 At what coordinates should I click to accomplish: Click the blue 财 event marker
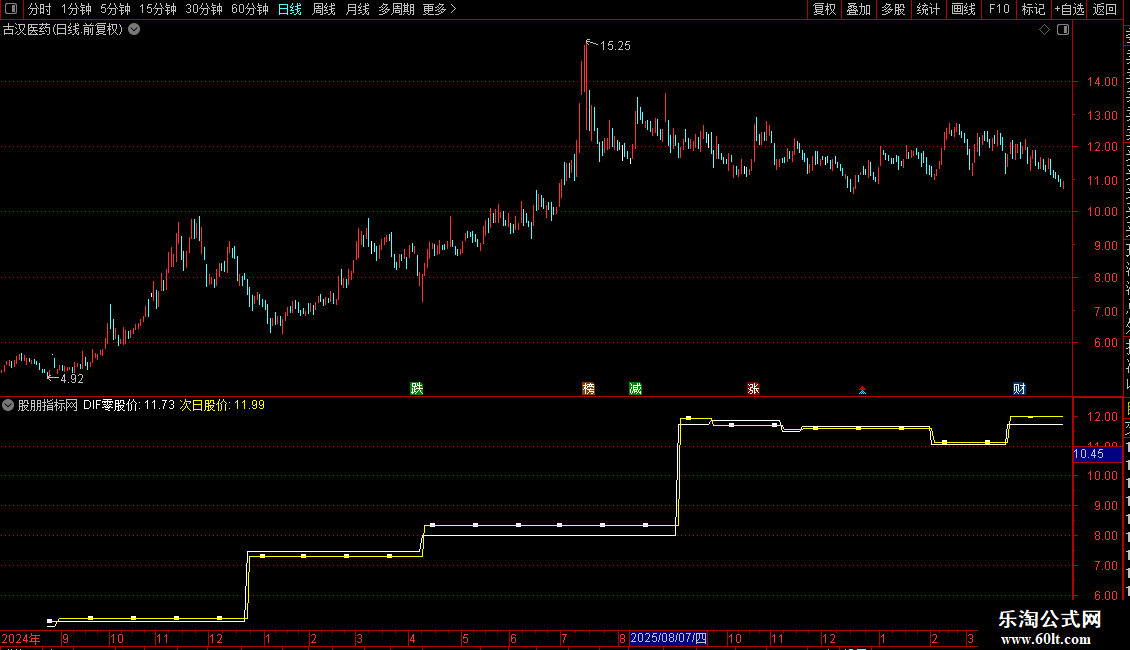pyautogui.click(x=1019, y=388)
